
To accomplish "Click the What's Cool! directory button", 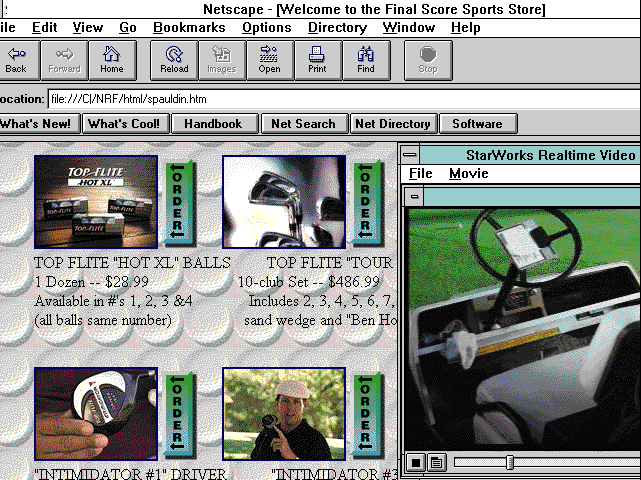I will (x=123, y=124).
